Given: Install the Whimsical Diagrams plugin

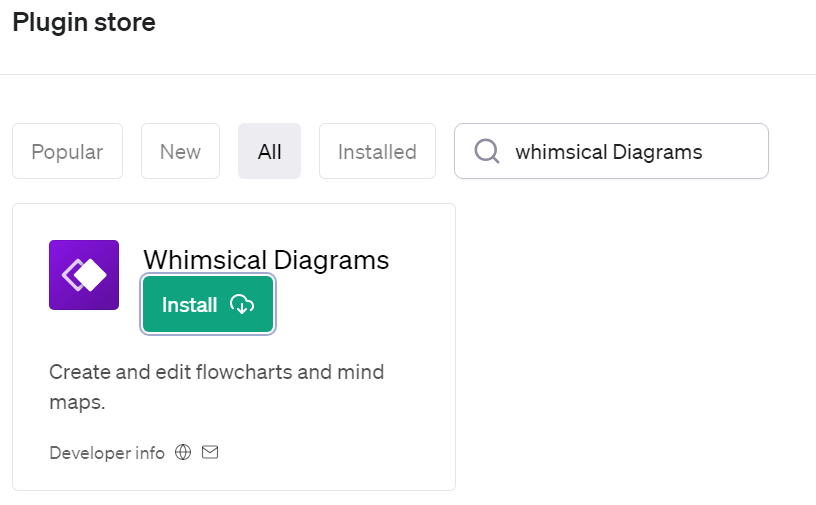Looking at the screenshot, I should coord(208,305).
